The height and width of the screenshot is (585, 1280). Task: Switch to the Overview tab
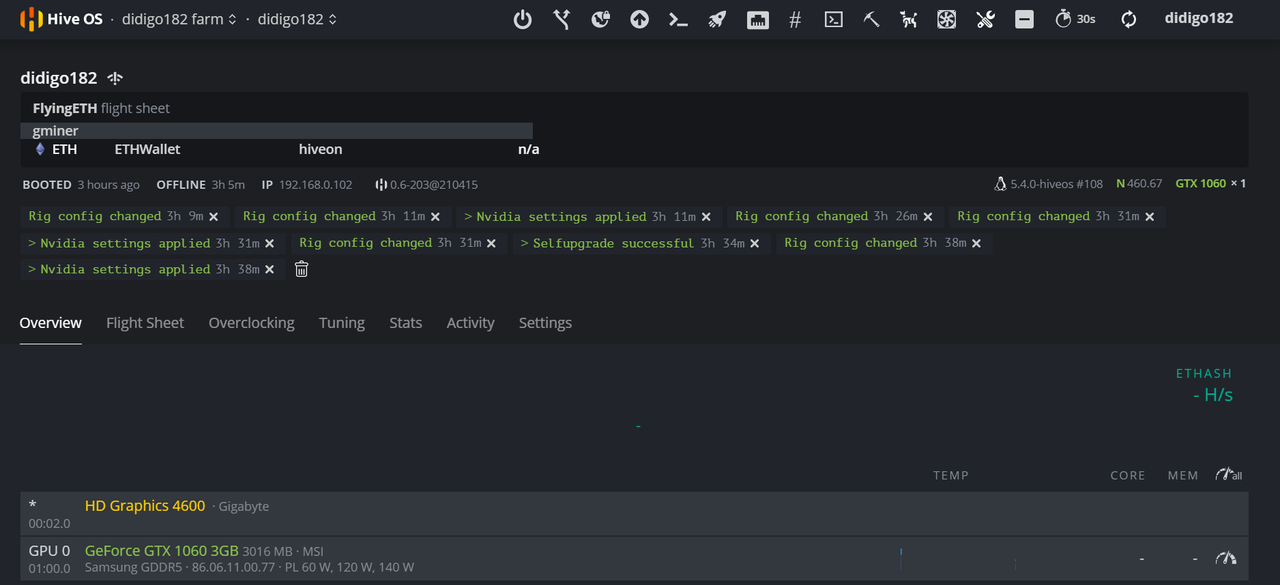tap(50, 323)
